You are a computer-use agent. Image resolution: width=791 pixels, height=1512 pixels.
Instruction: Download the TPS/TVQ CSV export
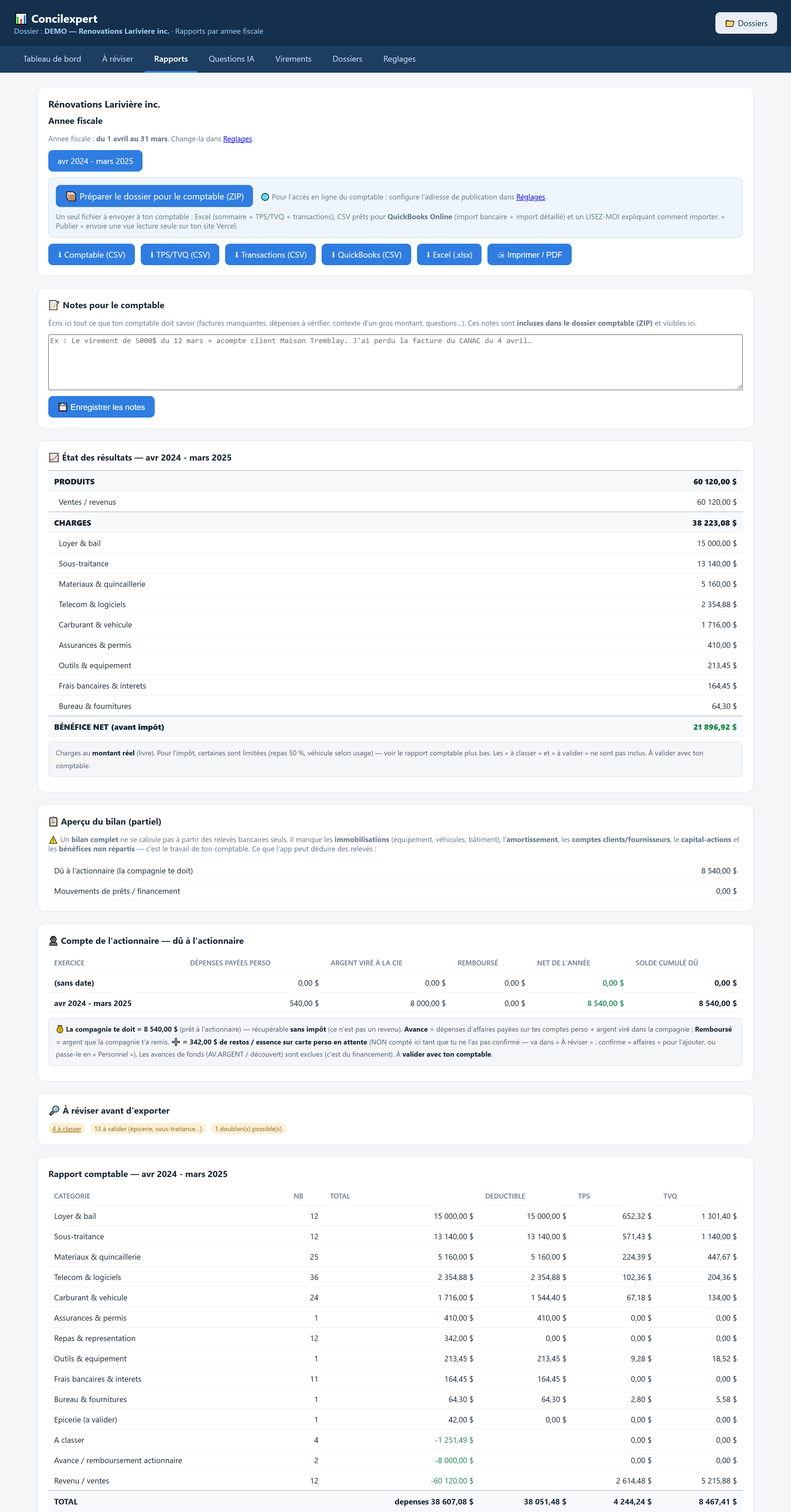[x=180, y=255]
